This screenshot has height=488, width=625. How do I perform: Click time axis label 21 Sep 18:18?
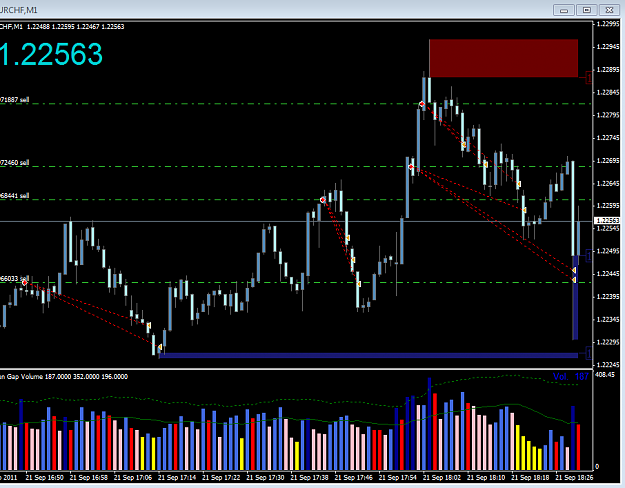click(x=530, y=477)
